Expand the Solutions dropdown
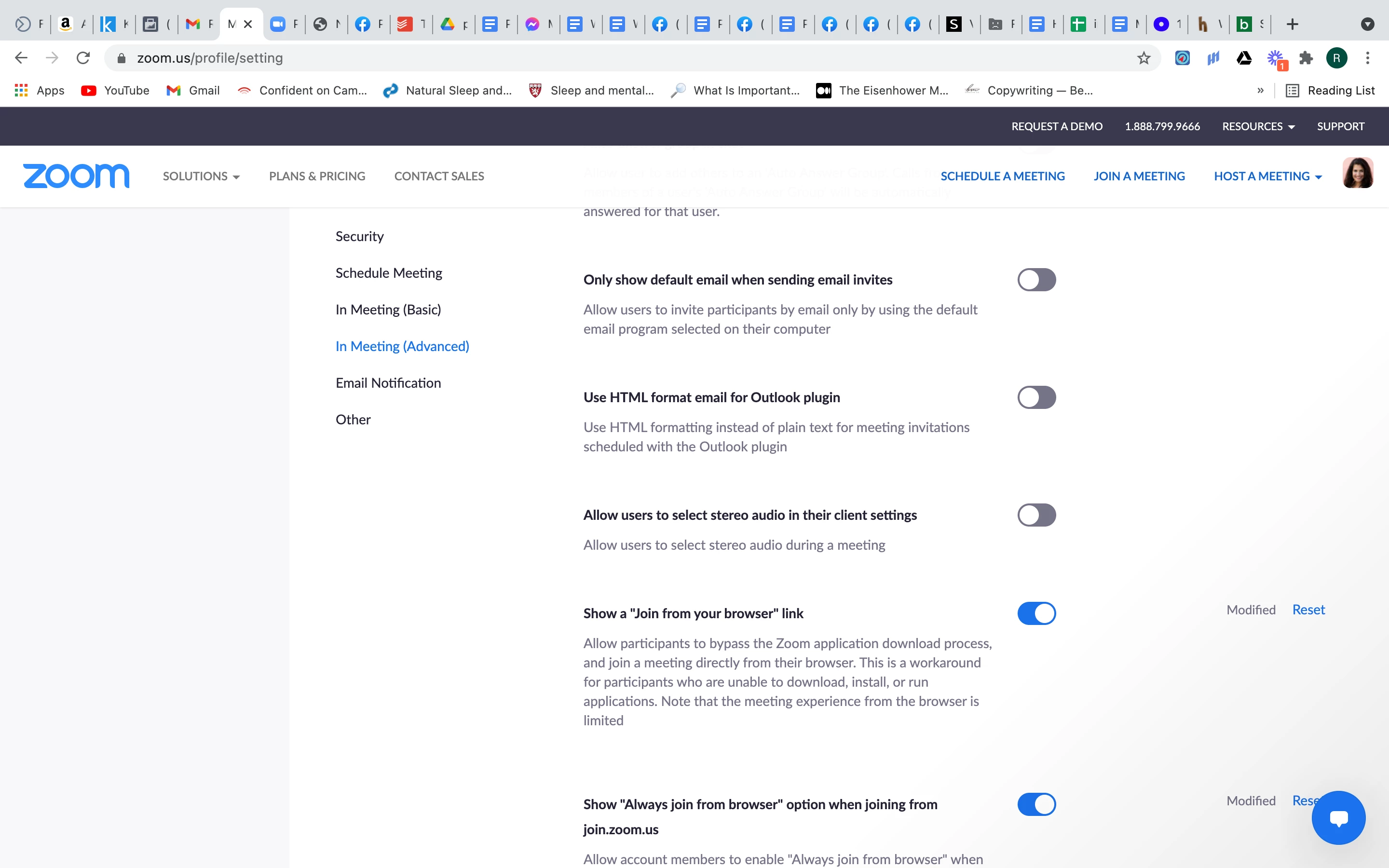 [x=201, y=176]
